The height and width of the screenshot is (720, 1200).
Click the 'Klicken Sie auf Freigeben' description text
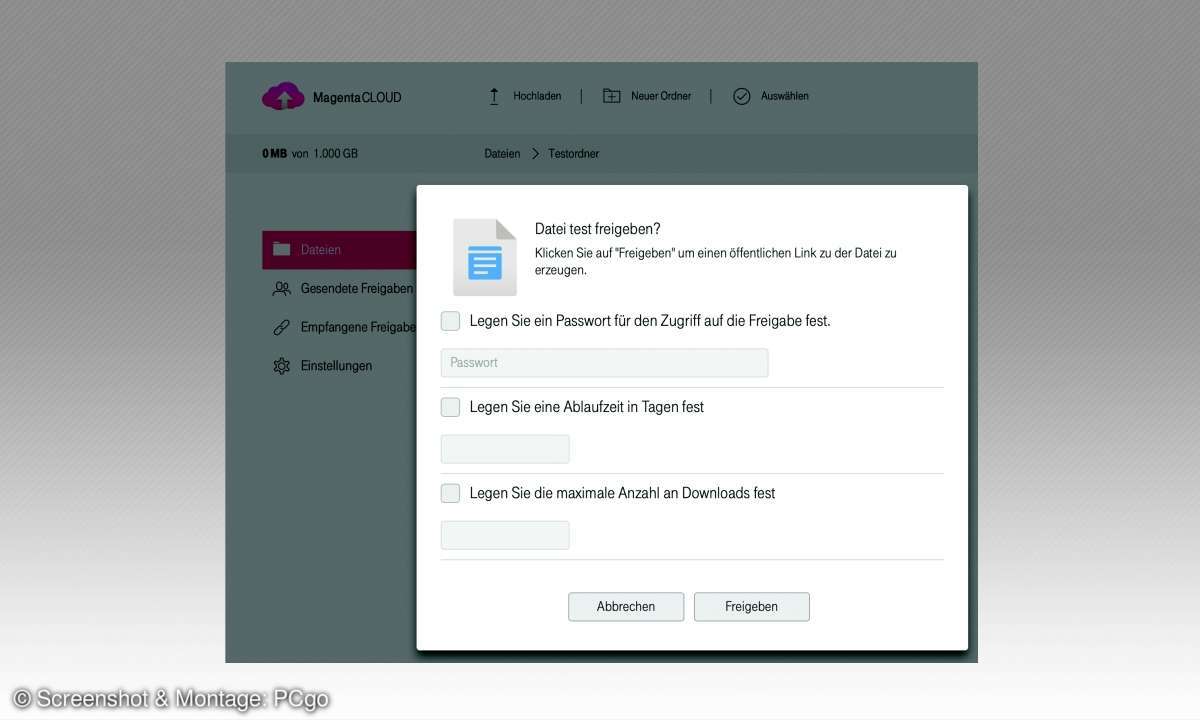click(716, 261)
